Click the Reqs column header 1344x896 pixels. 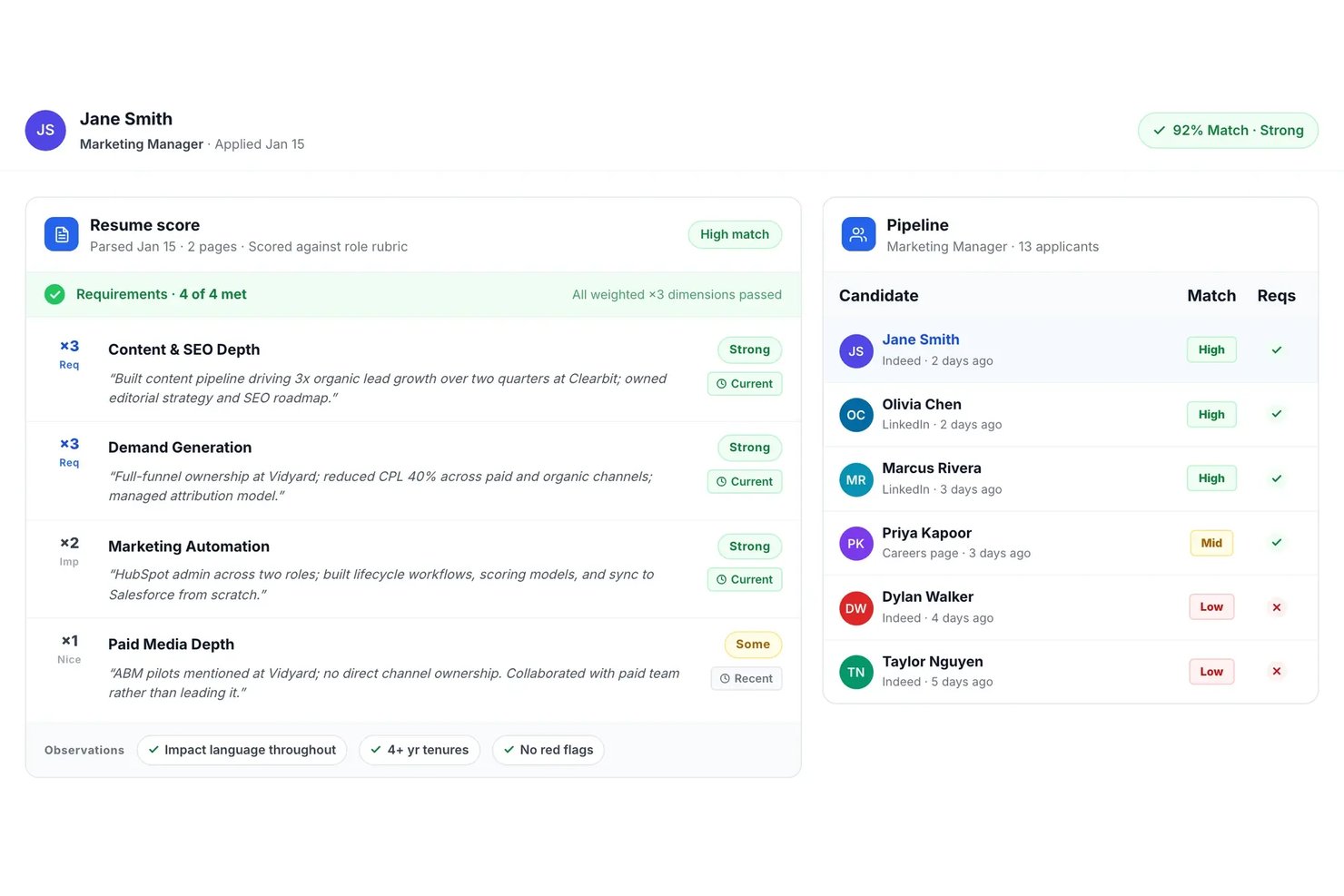pyautogui.click(x=1276, y=296)
